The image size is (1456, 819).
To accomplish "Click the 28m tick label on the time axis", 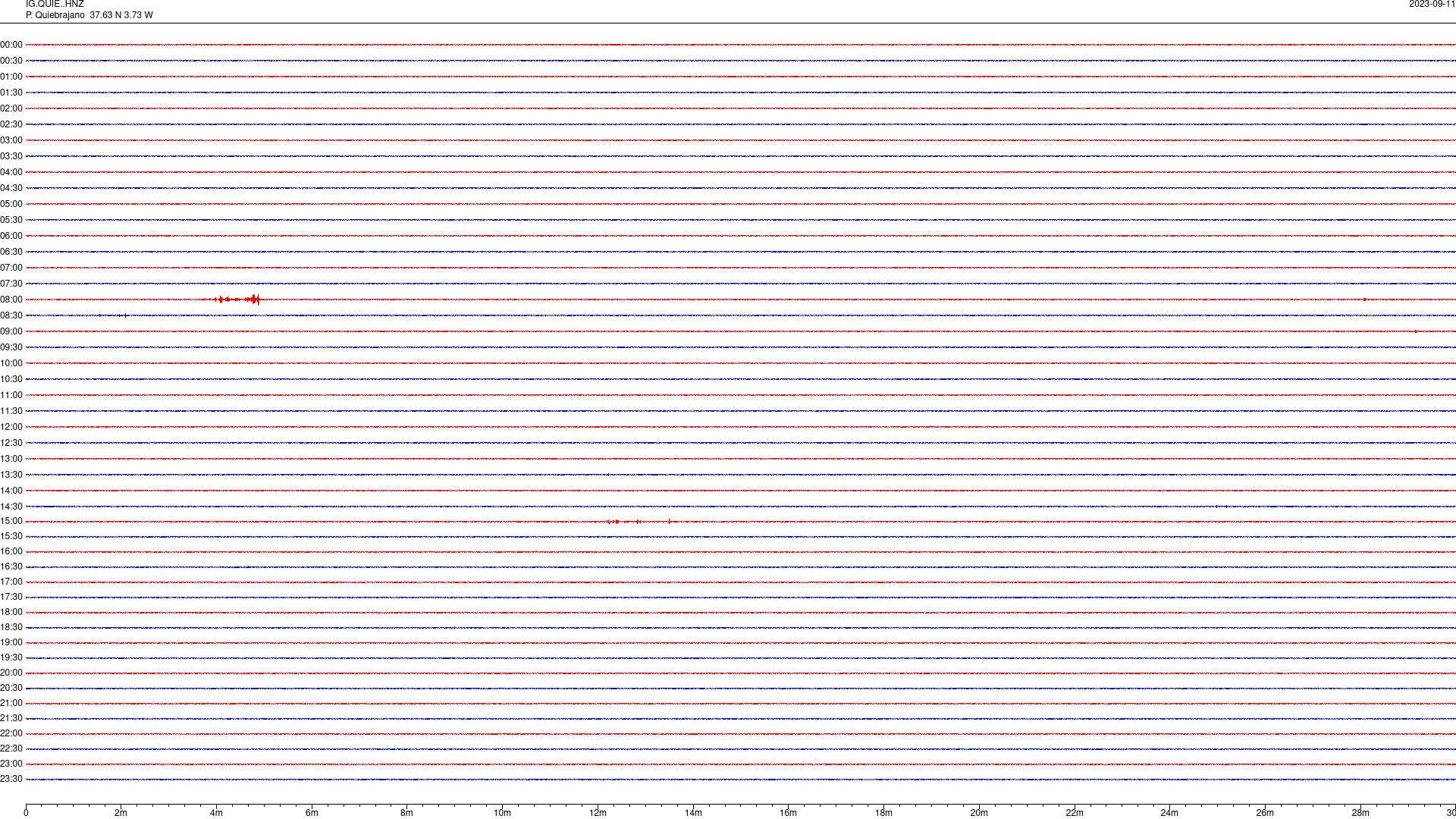I will pos(1360,813).
